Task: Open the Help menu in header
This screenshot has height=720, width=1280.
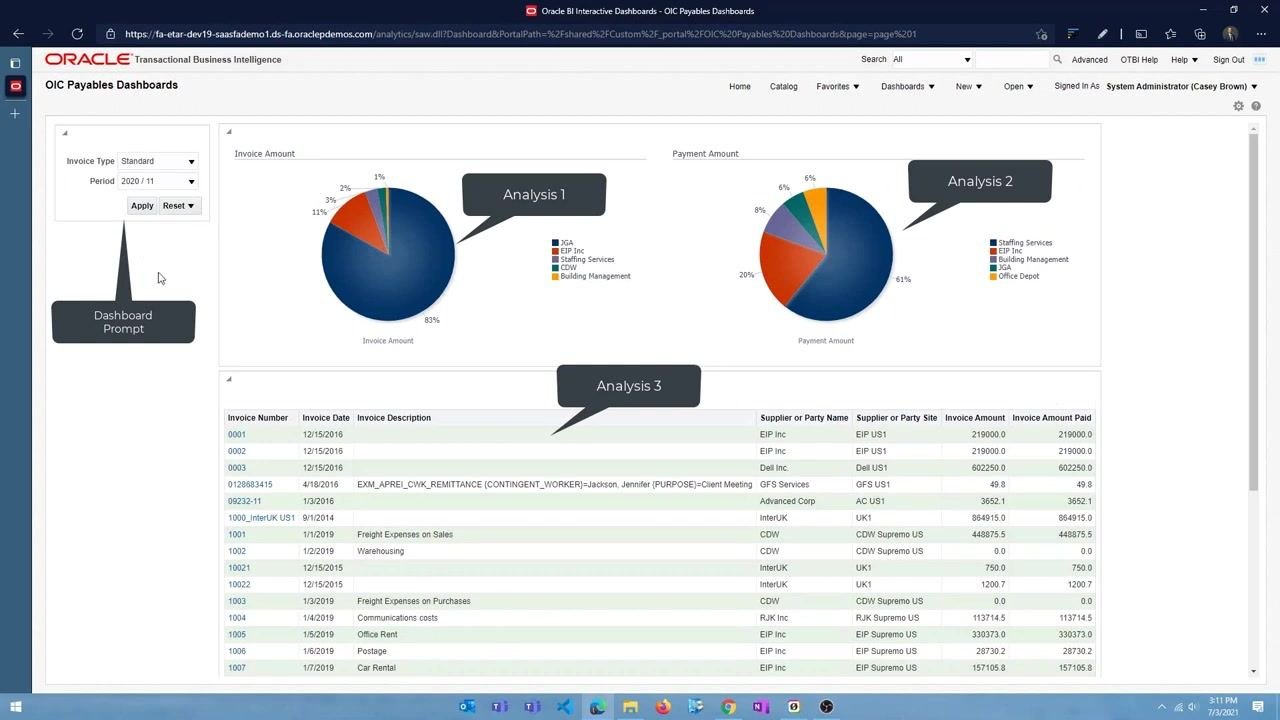Action: [x=1184, y=60]
